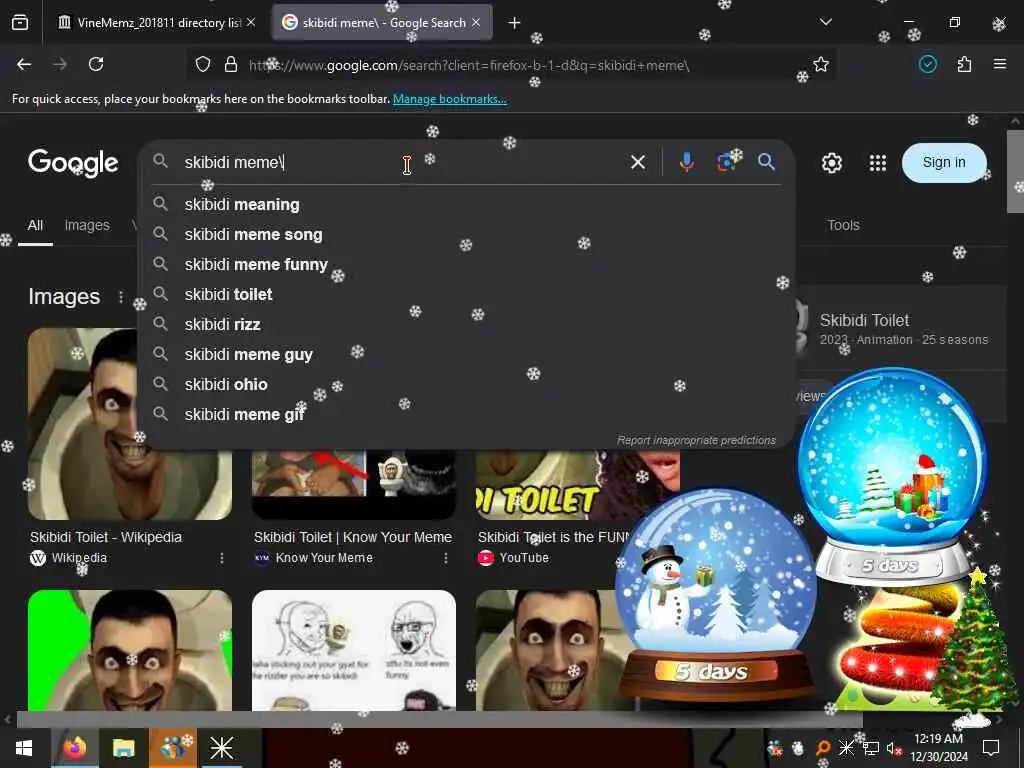The height and width of the screenshot is (768, 1024).
Task: Open Skibidi Toilet Know Your Meme title
Action: (x=353, y=537)
